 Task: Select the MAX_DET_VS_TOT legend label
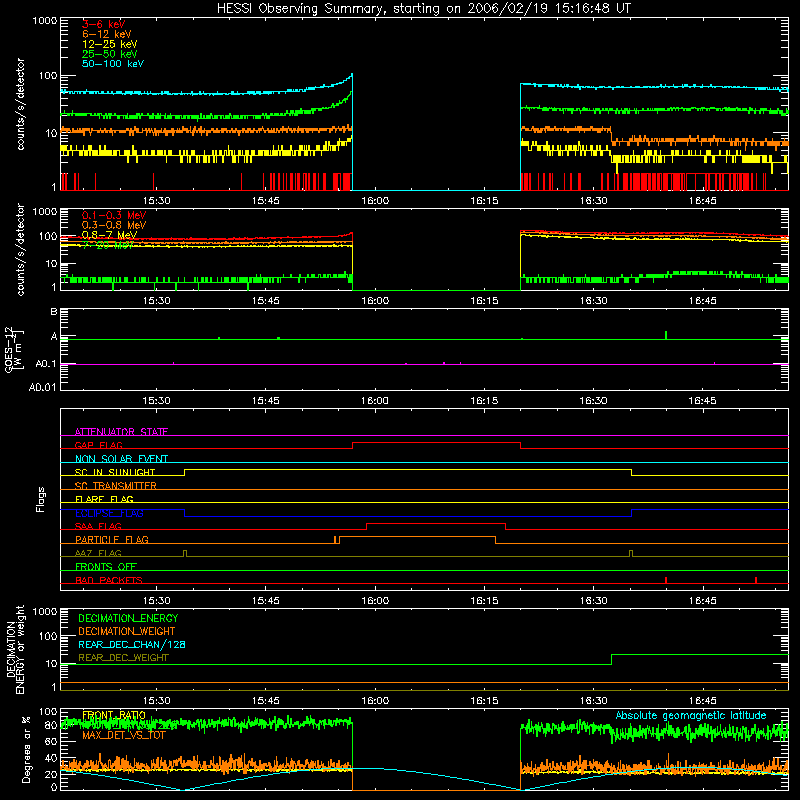tap(124, 735)
